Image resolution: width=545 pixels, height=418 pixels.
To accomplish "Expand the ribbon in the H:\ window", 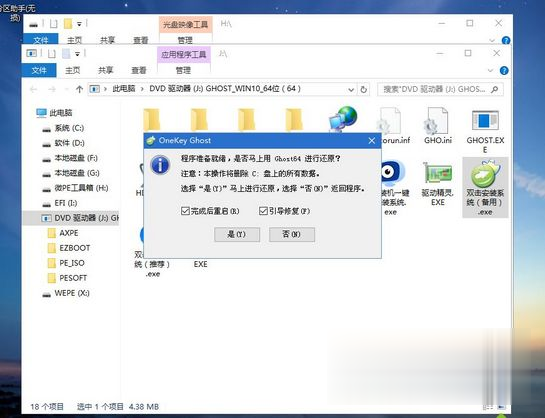I will pyautogui.click(x=492, y=41).
